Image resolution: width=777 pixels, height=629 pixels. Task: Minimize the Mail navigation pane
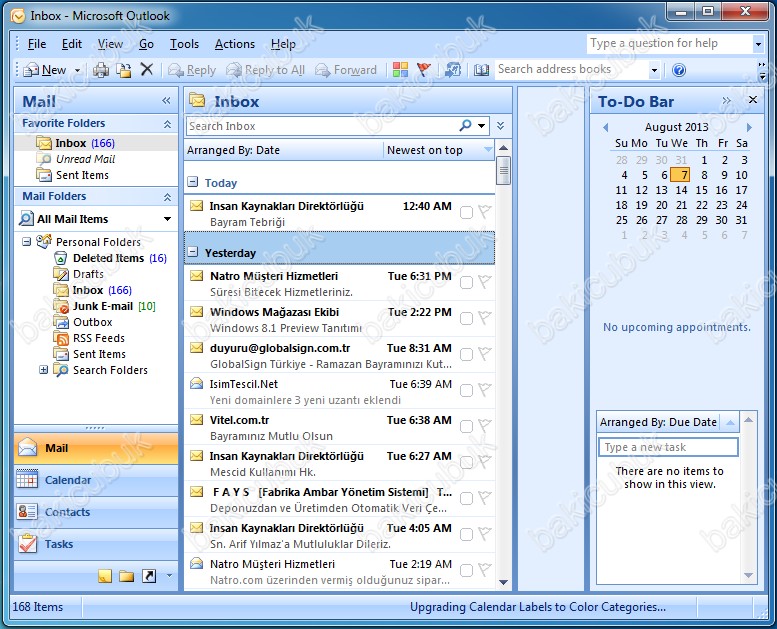point(166,101)
